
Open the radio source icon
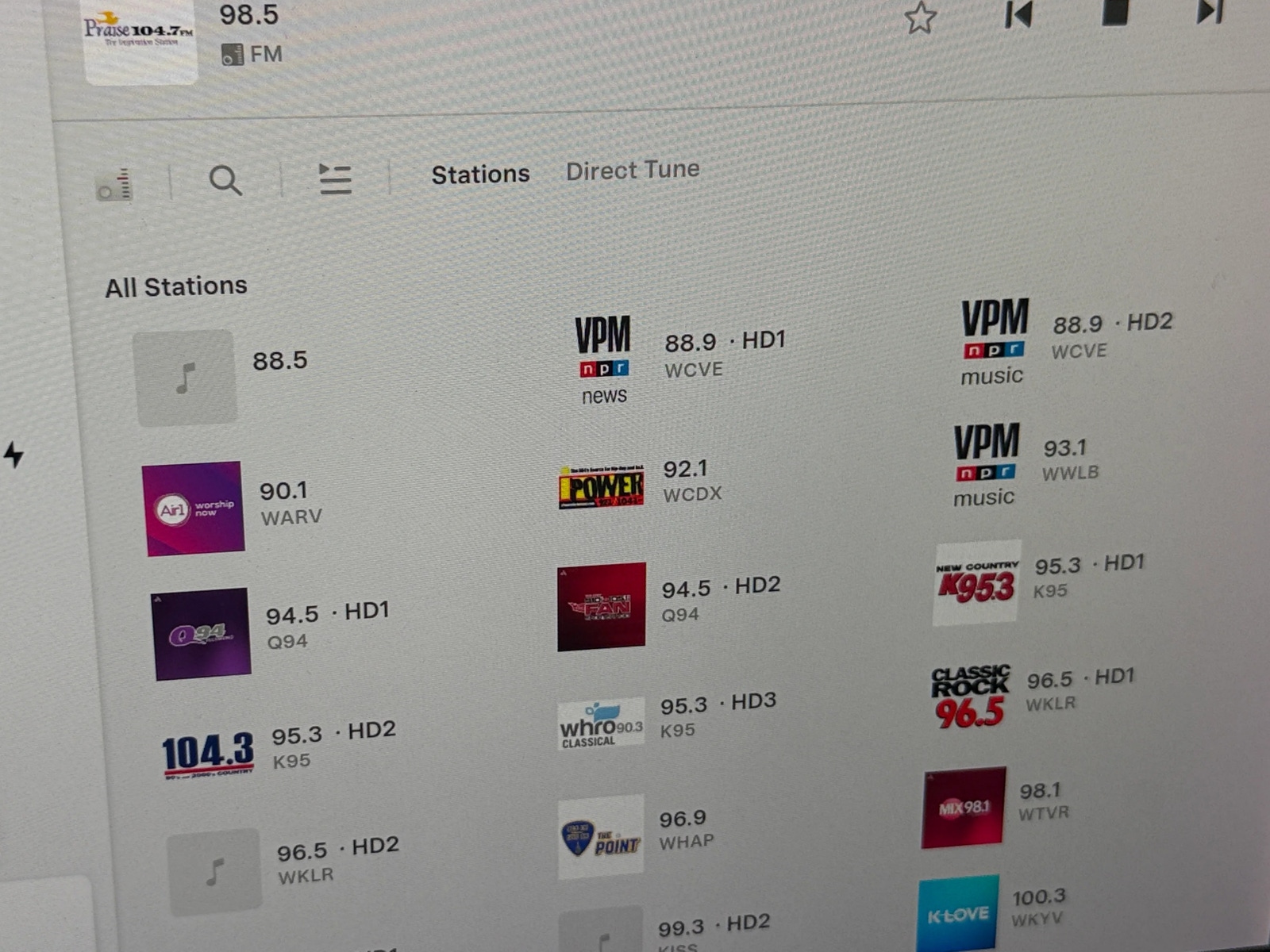coord(114,185)
